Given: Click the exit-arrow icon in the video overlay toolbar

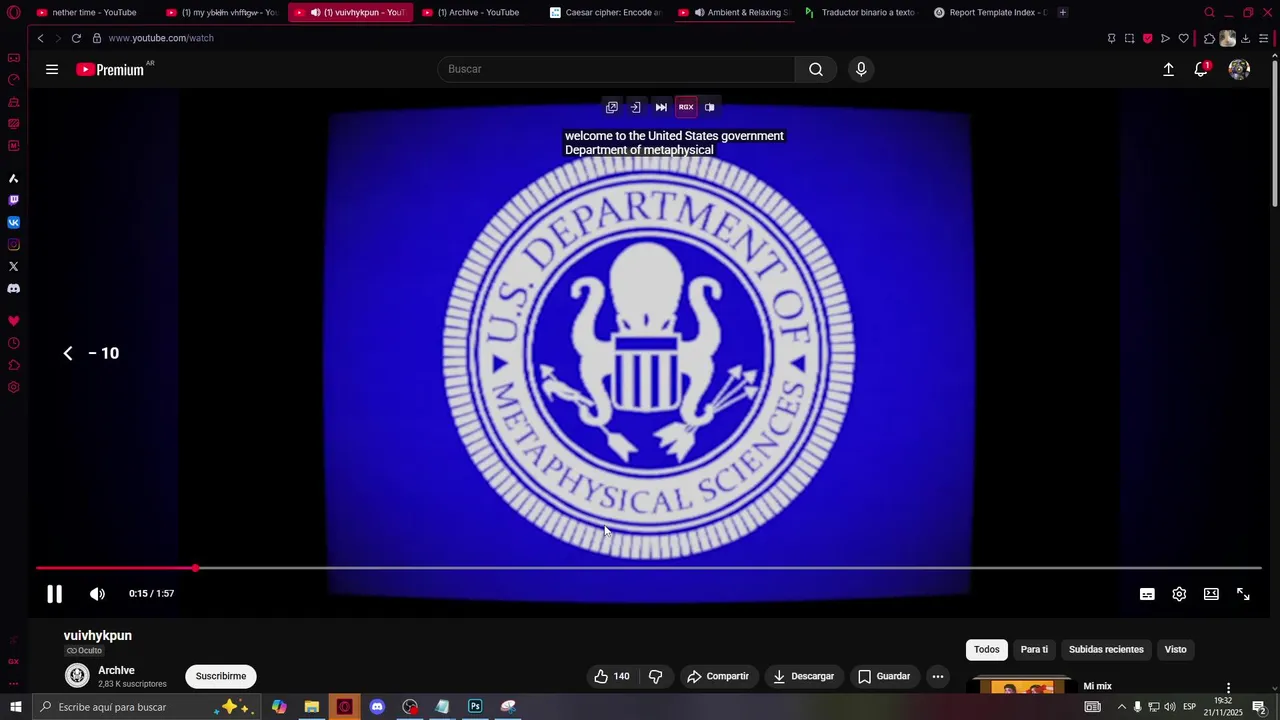Looking at the screenshot, I should (635, 107).
